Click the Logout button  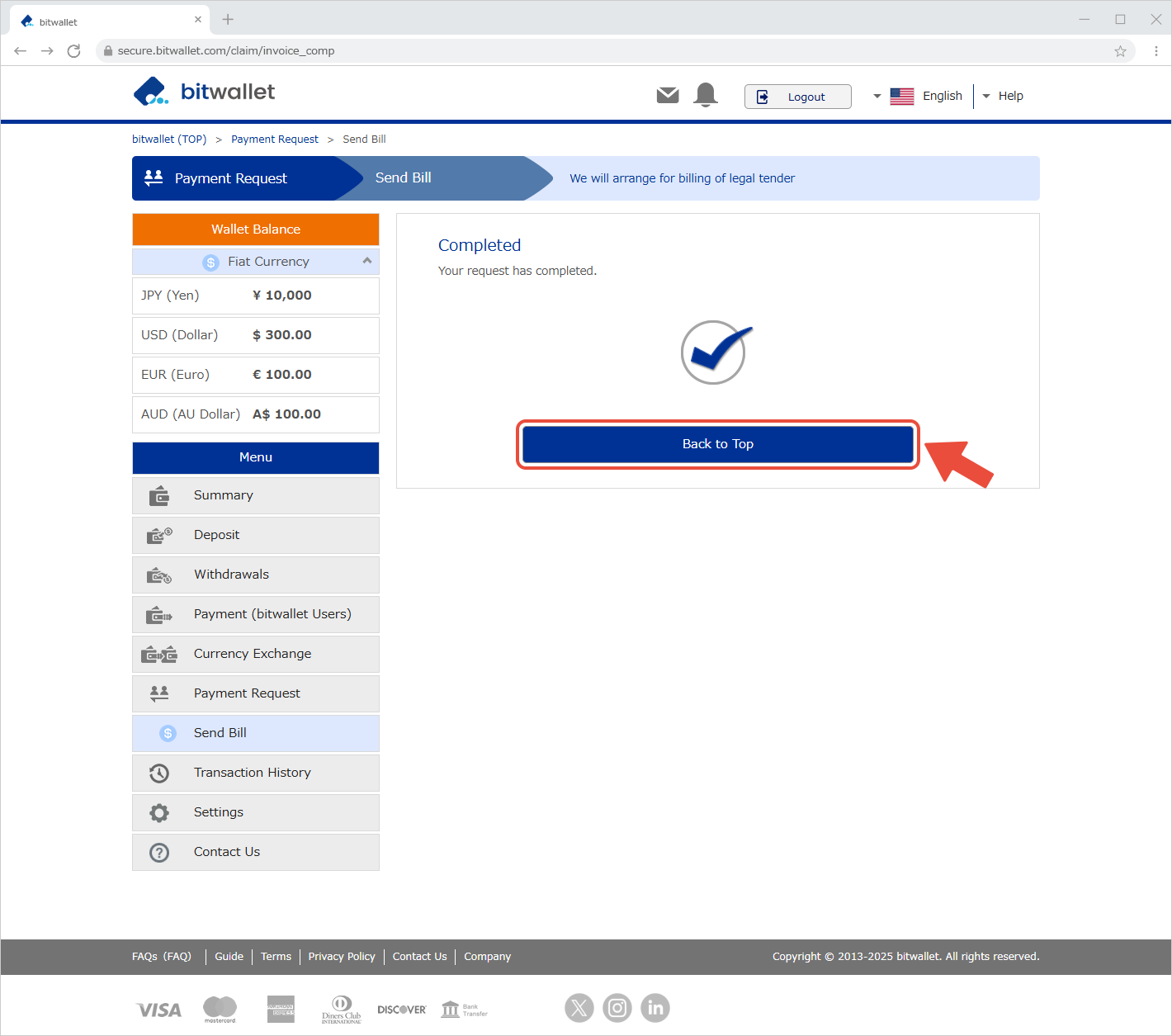point(797,97)
